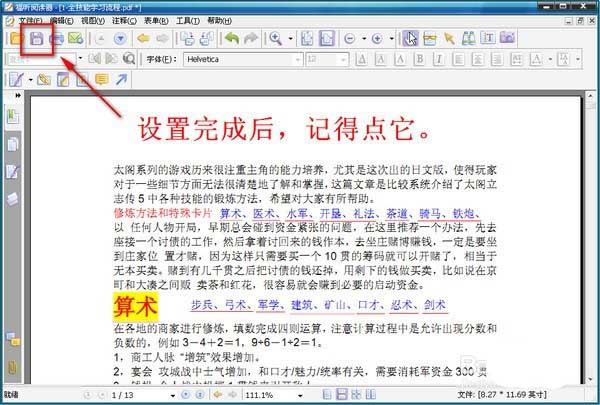This screenshot has height=405, width=600.
Task: Select the note annotation tool with pencil
Action: (x=63, y=80)
